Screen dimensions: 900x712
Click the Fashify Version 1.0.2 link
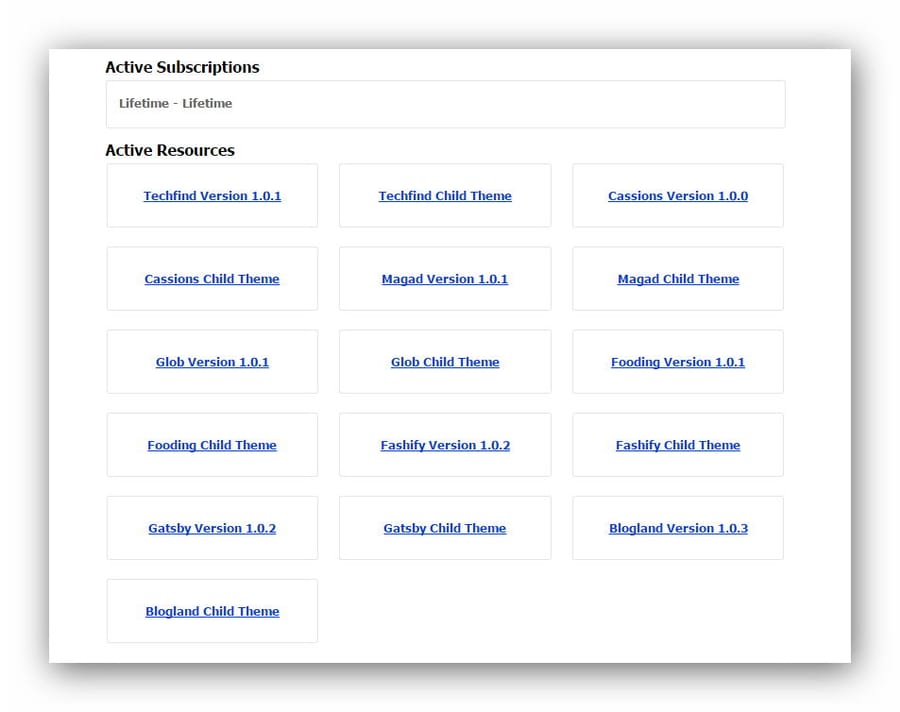pyautogui.click(x=445, y=446)
